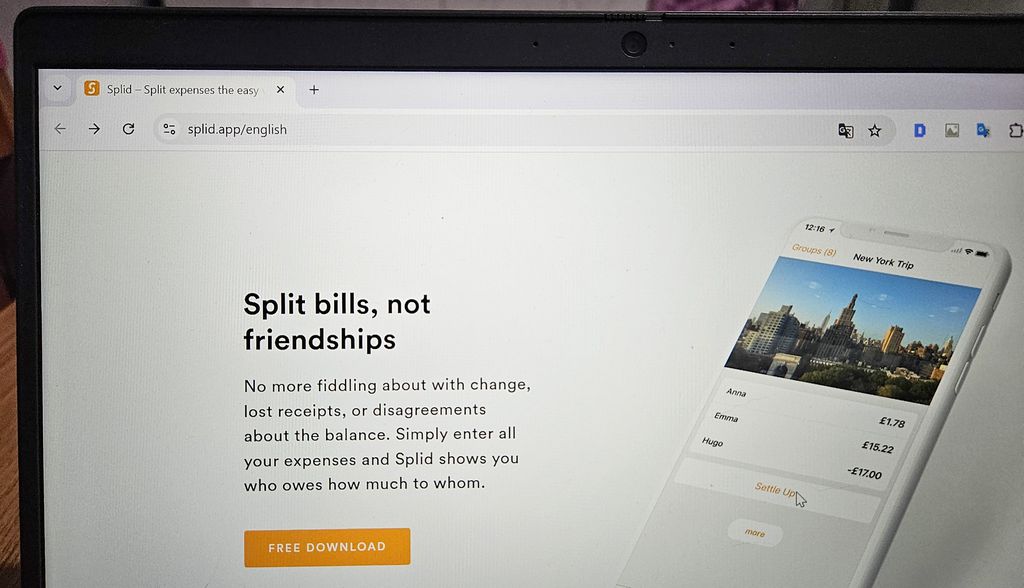Close the Splid tab
Image resolution: width=1024 pixels, height=588 pixels.
280,90
